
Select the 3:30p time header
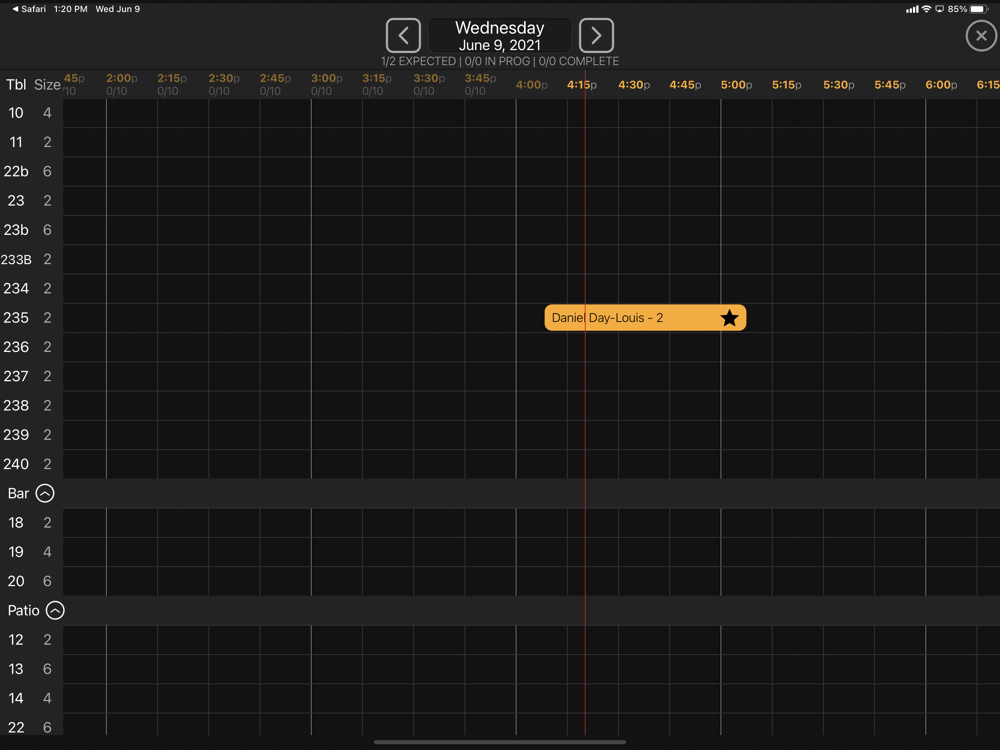[429, 78]
